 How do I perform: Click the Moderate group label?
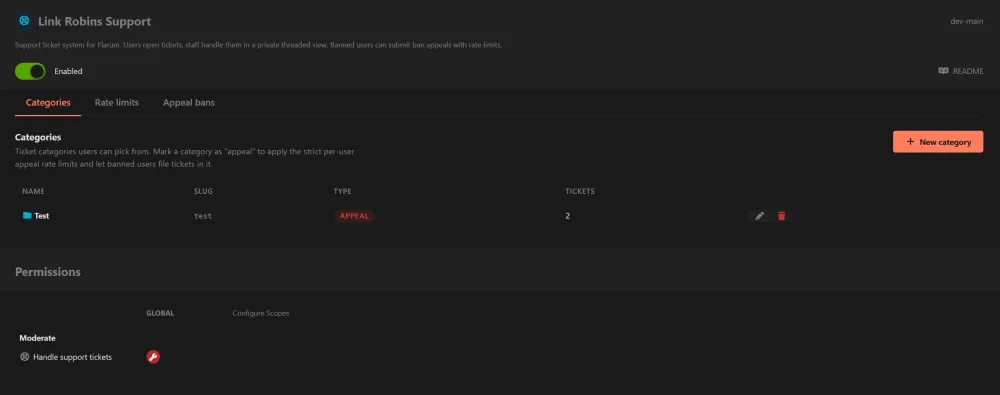point(37,338)
